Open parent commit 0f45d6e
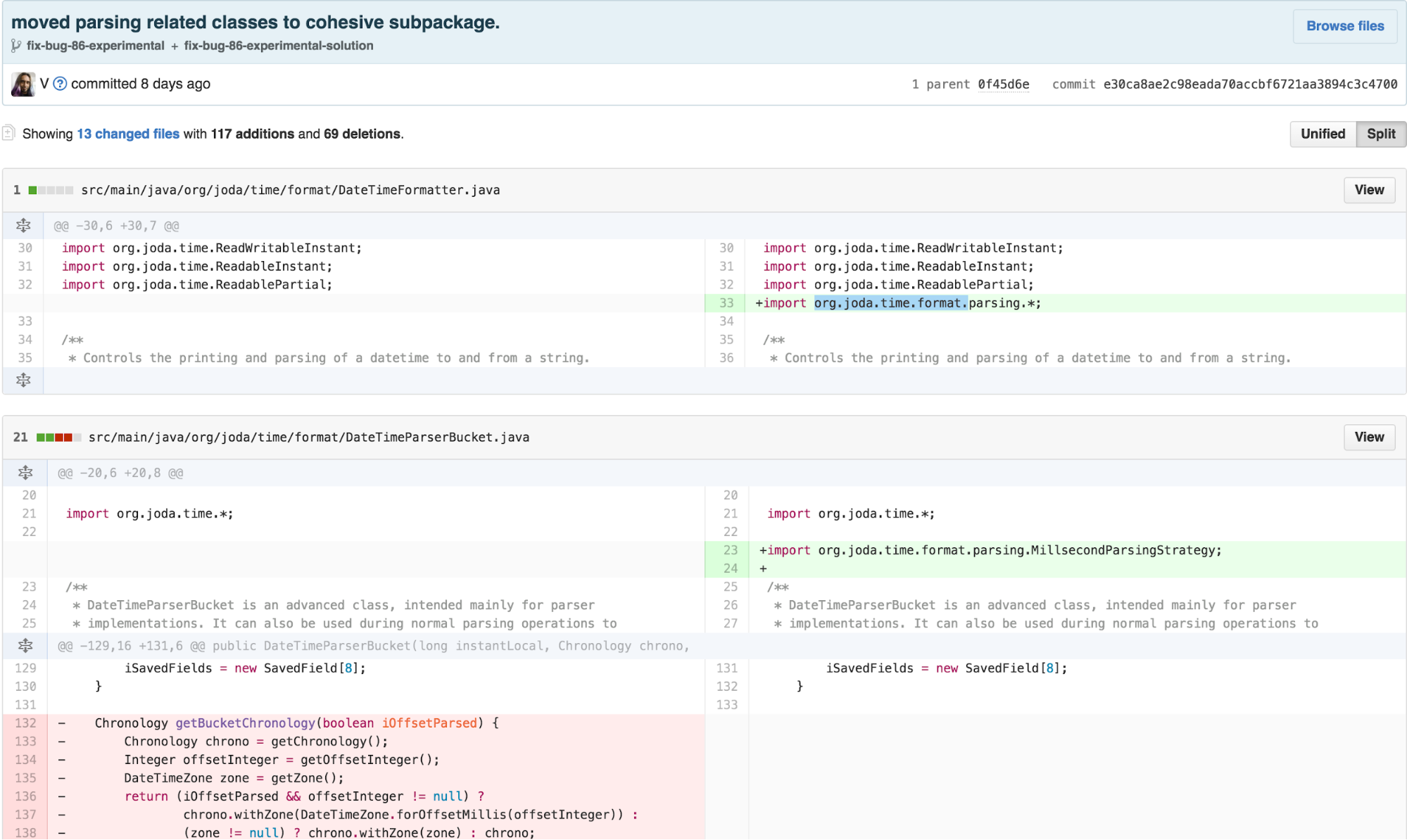Viewport: 1407px width, 840px height. pyautogui.click(x=1003, y=84)
